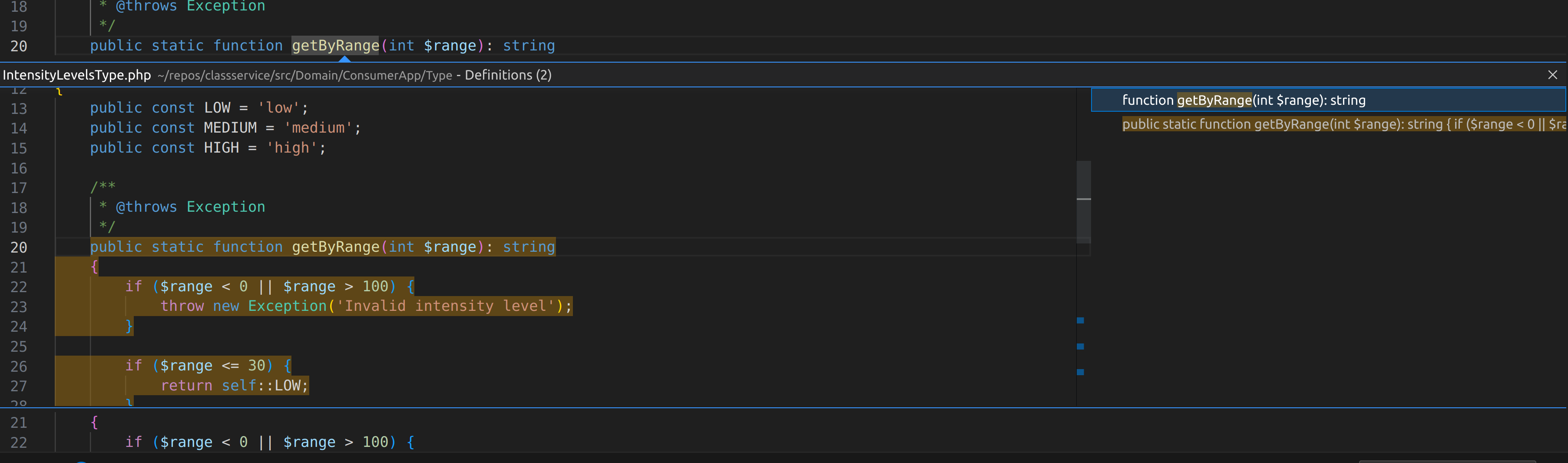The image size is (1568, 463).
Task: Click line number 22 in the peek editor
Action: (x=19, y=286)
